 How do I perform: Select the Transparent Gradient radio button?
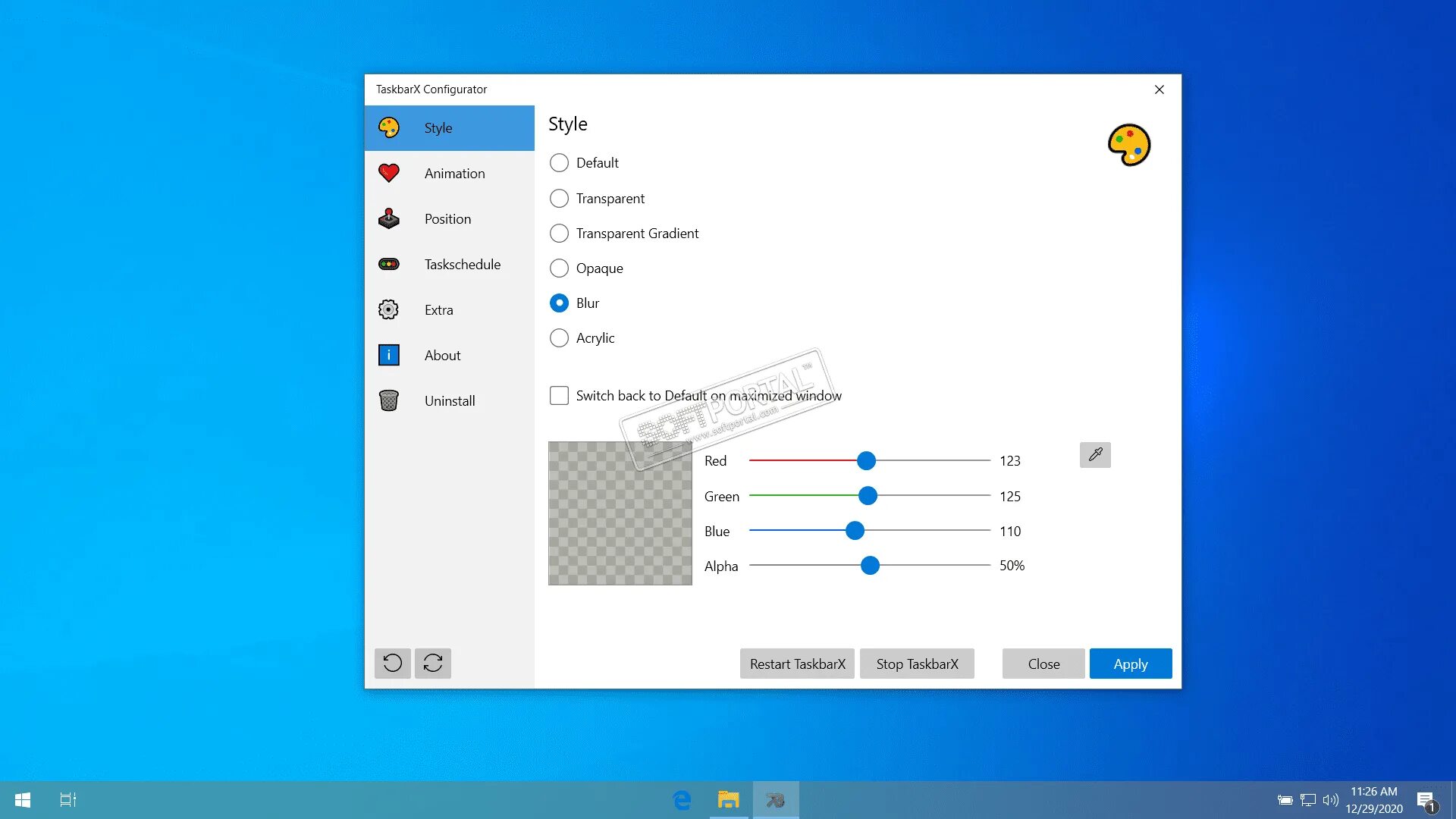559,234
